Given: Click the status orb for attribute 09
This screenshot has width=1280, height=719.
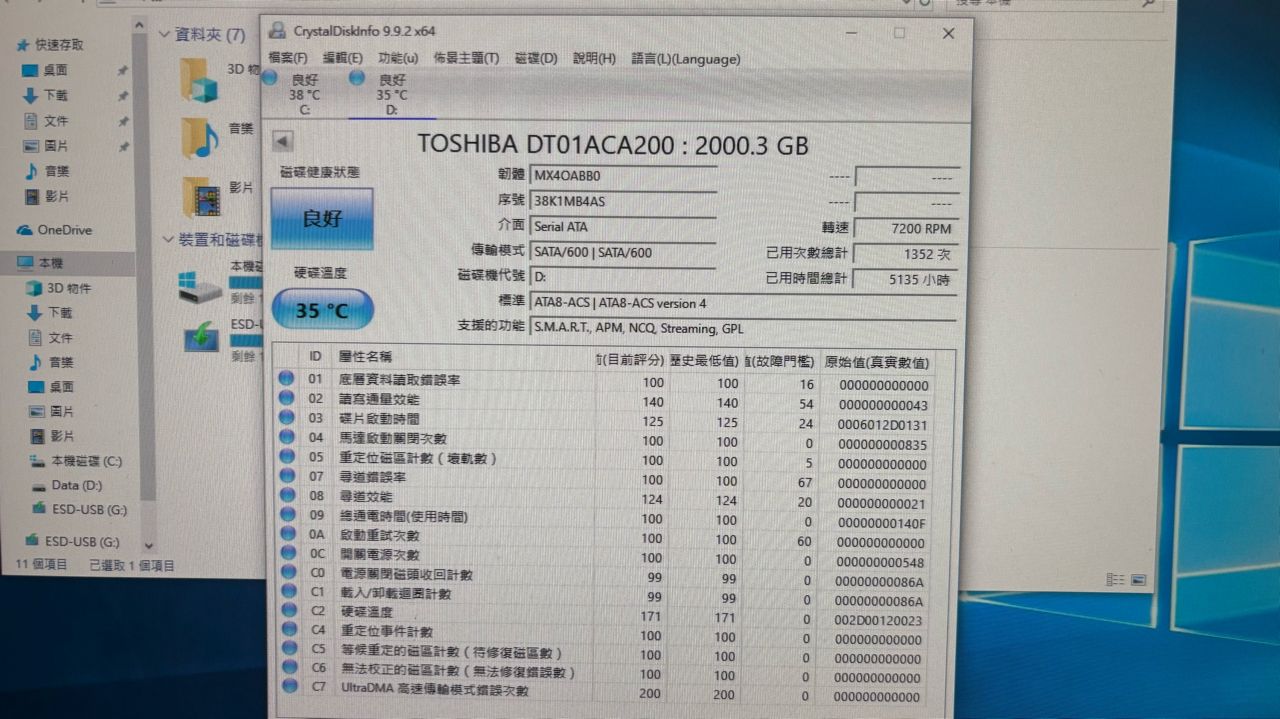Looking at the screenshot, I should coord(287,515).
